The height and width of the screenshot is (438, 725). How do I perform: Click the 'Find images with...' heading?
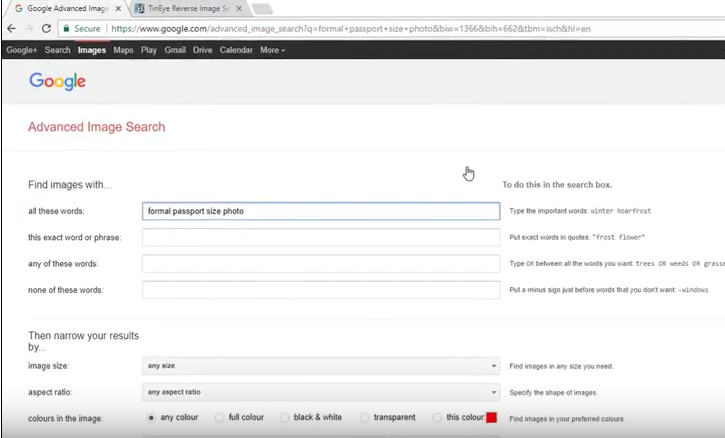[70, 185]
